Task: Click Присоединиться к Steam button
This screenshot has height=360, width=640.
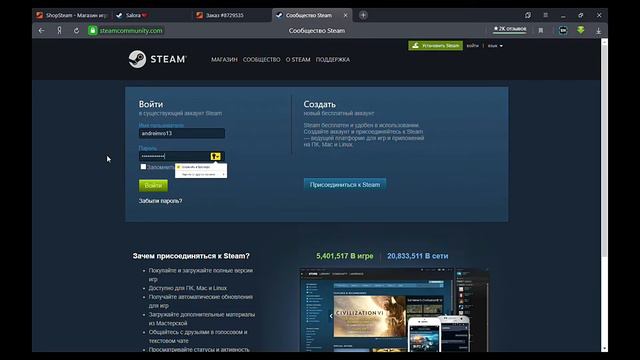Action: click(345, 184)
